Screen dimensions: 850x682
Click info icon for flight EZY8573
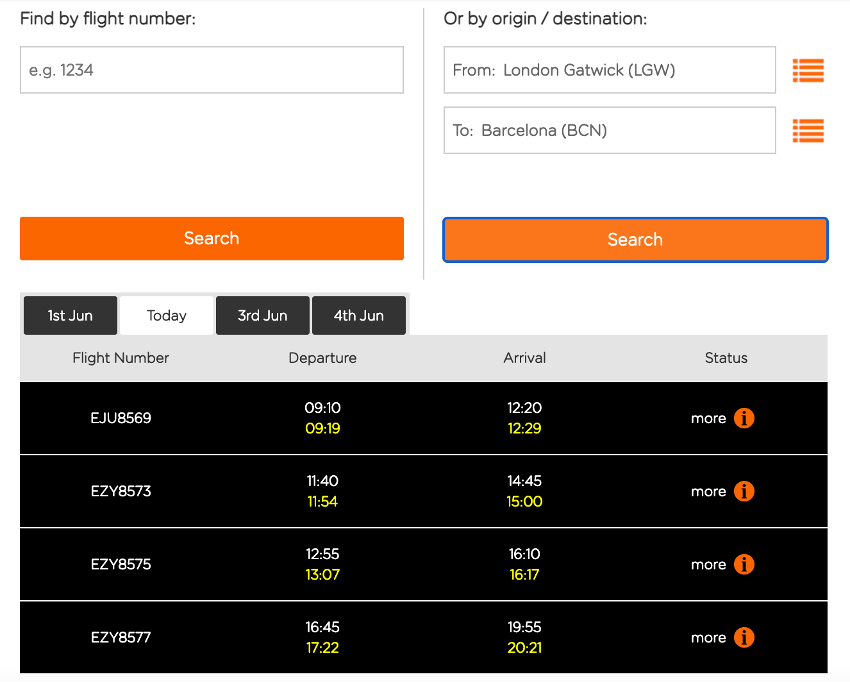coord(744,491)
